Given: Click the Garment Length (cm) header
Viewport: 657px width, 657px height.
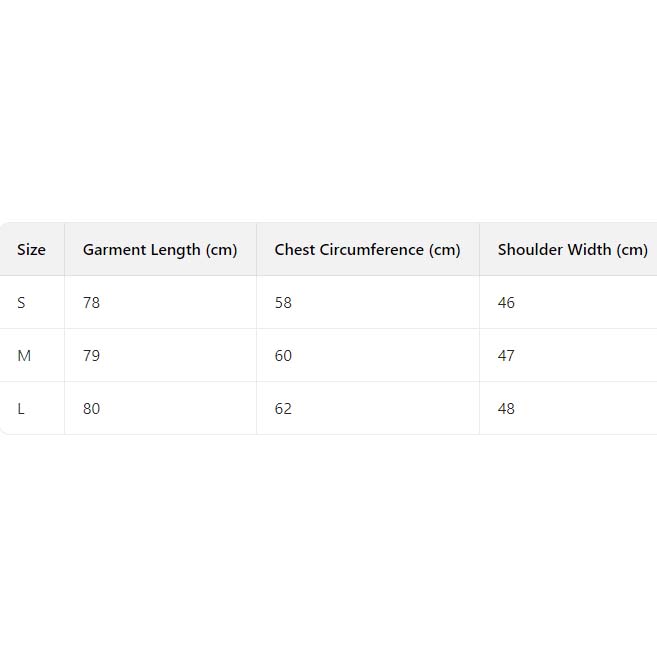Looking at the screenshot, I should tap(160, 250).
